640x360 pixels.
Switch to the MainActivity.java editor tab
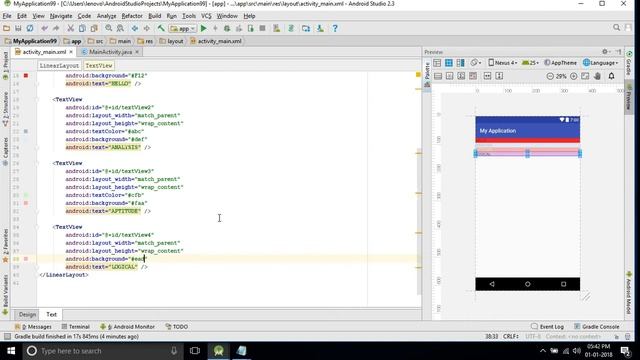110,52
